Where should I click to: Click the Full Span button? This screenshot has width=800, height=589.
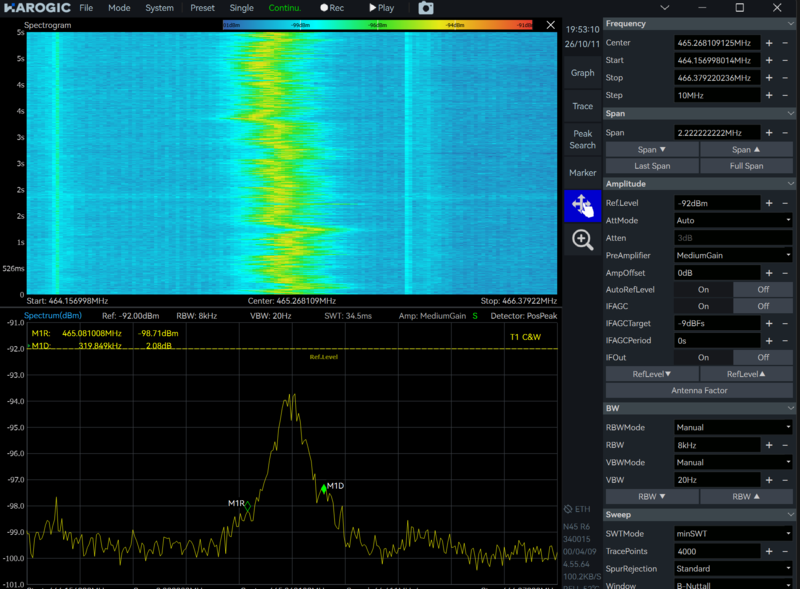point(746,166)
